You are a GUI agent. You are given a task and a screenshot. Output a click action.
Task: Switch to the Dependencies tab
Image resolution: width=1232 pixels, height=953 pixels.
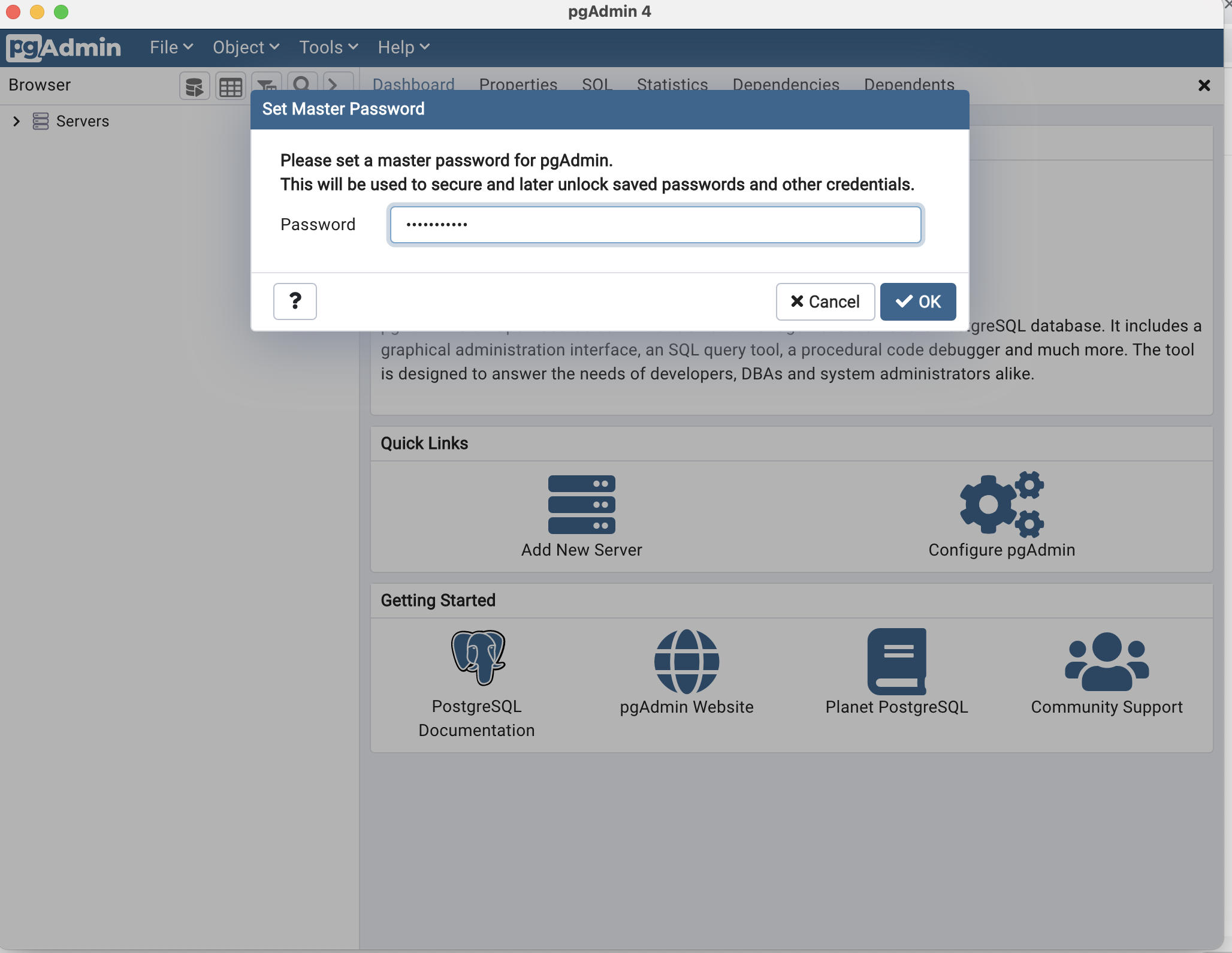click(x=786, y=85)
